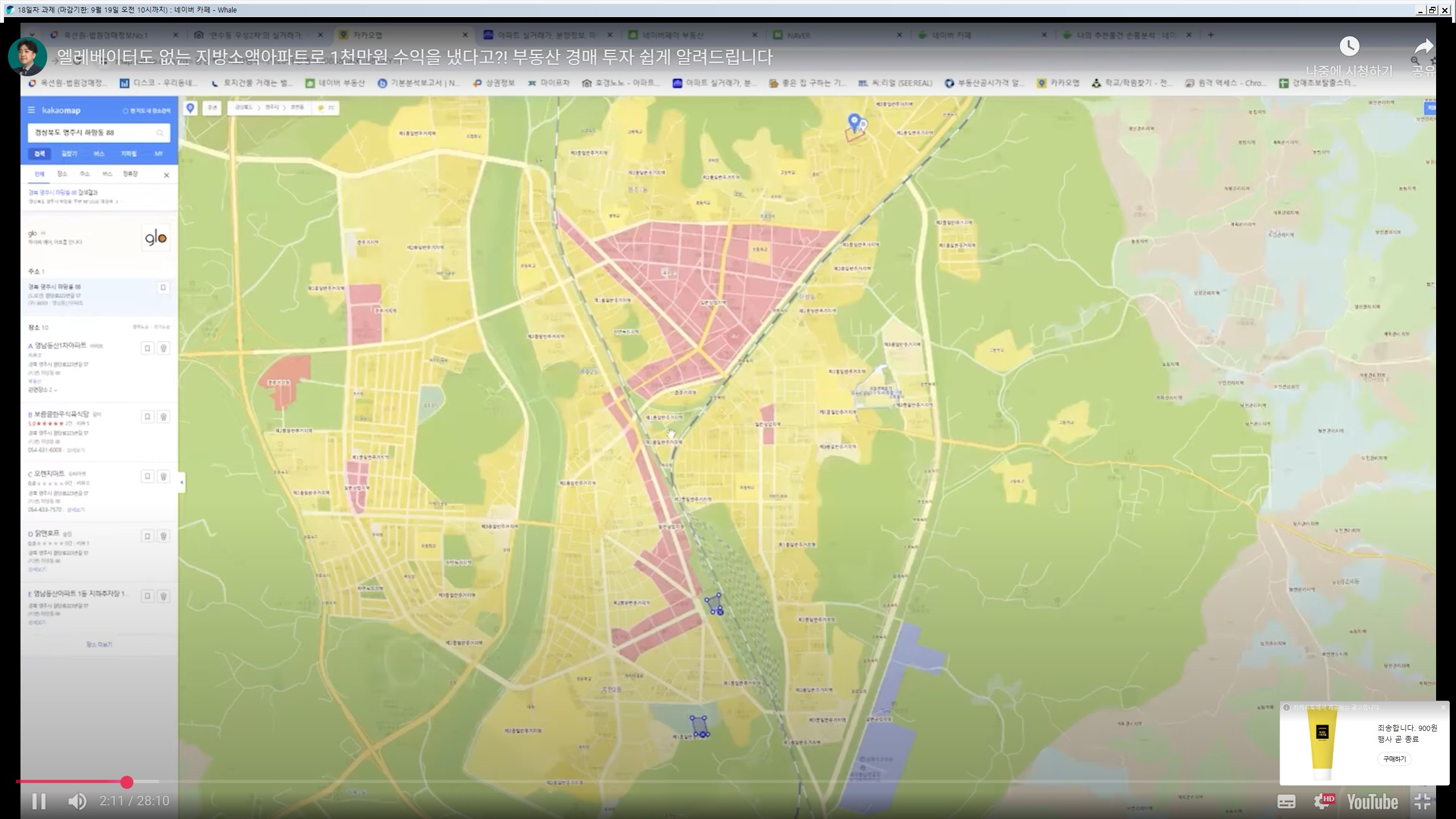Image resolution: width=1456 pixels, height=819 pixels.
Task: Click 장소 더보기 link
Action: pyautogui.click(x=99, y=644)
